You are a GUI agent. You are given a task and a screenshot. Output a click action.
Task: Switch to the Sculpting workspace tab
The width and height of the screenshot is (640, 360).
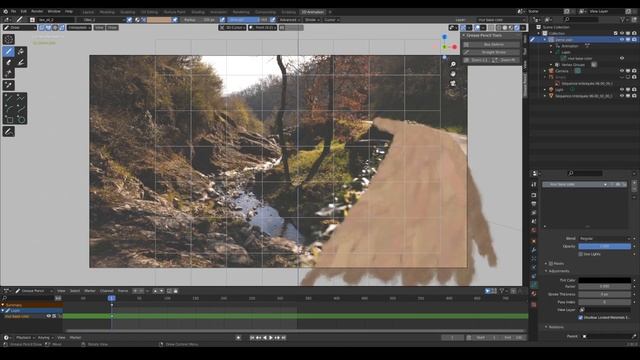tap(128, 12)
